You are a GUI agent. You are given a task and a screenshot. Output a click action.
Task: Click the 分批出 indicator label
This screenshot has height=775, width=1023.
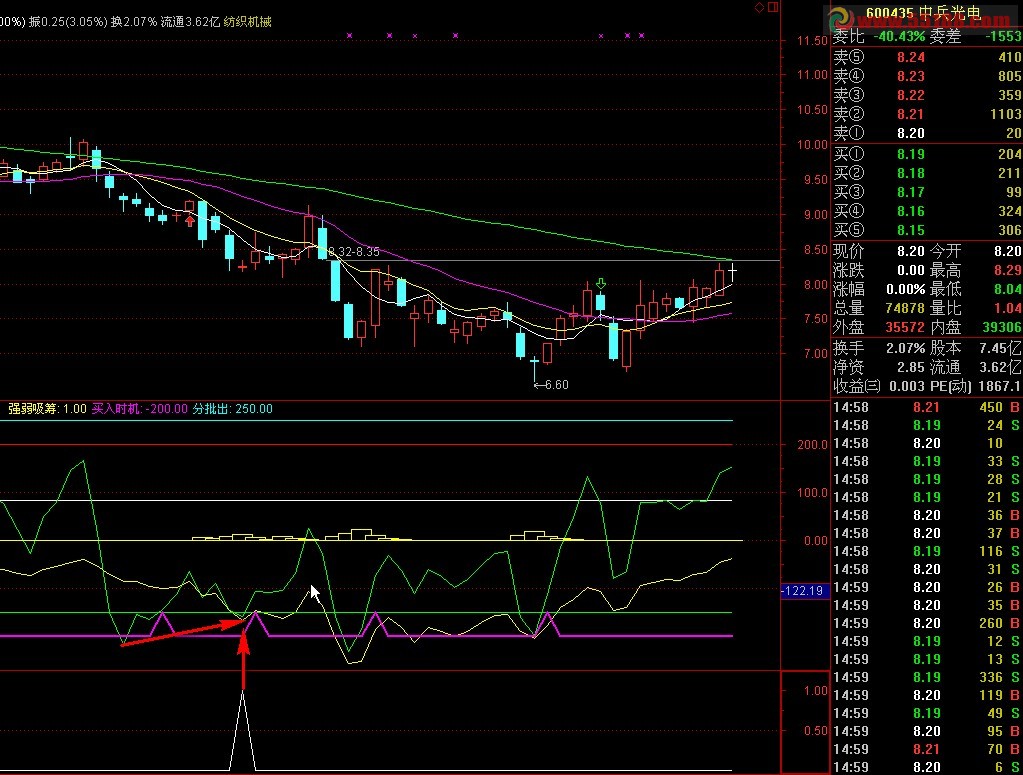click(x=212, y=408)
